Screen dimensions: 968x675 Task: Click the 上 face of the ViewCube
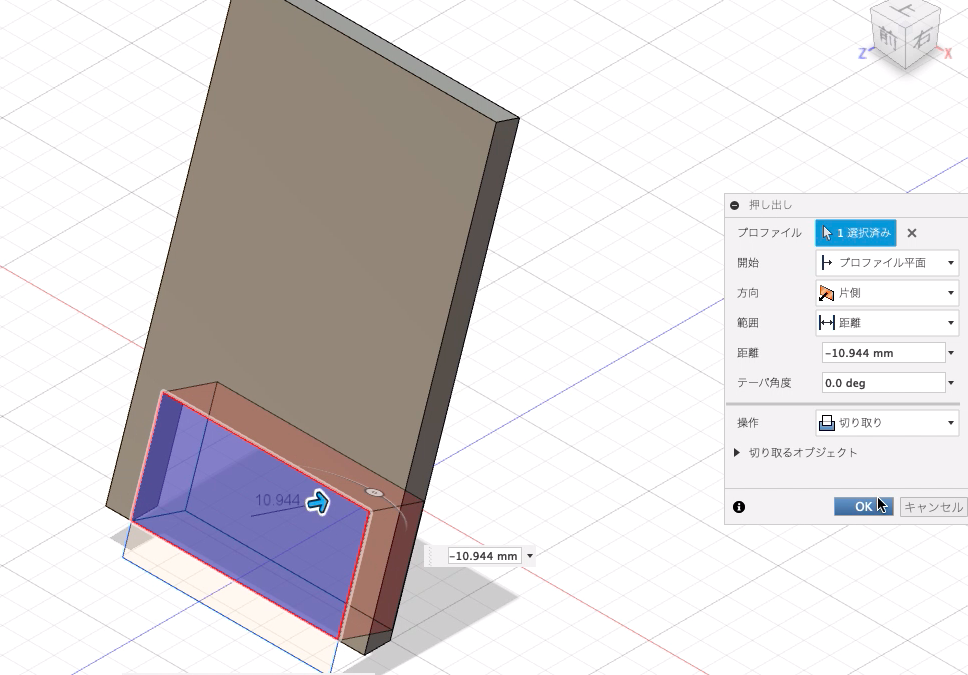[x=905, y=9]
